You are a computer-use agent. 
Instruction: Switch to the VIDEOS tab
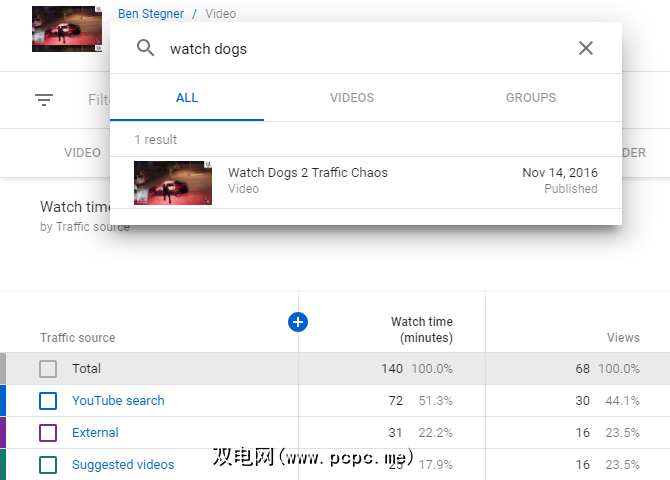pyautogui.click(x=352, y=97)
